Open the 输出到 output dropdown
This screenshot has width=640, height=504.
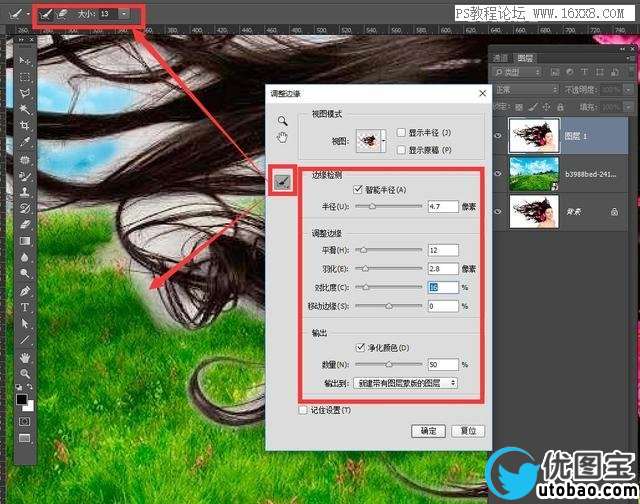[405, 383]
